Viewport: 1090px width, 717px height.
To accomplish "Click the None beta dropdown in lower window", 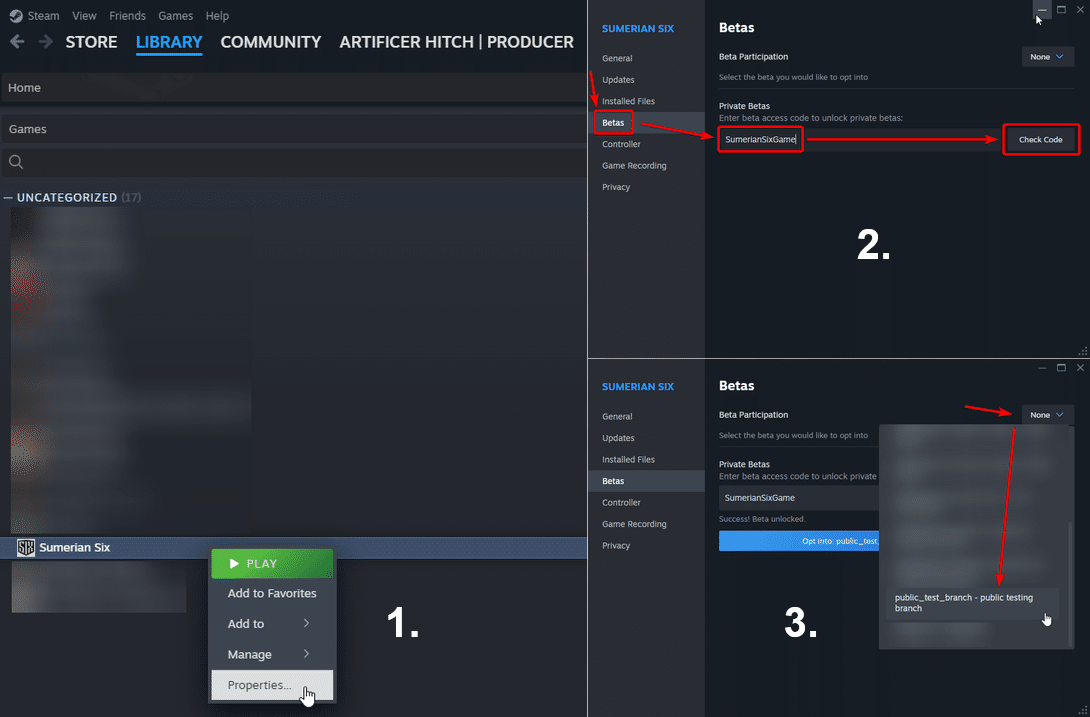I will tap(1048, 415).
